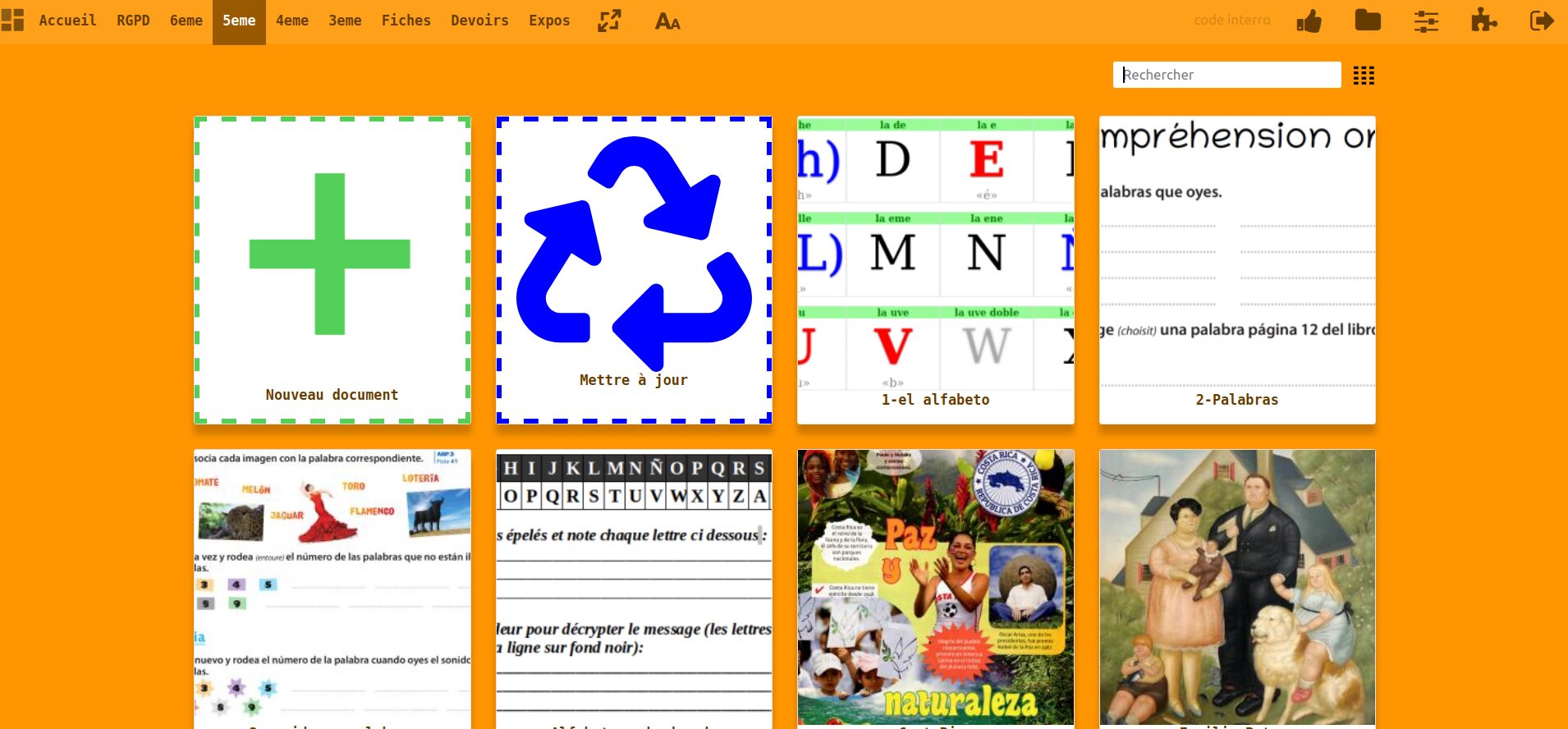Open the puzzle piece plugins icon
Screen dimensions: 1568x729
click(x=1483, y=20)
